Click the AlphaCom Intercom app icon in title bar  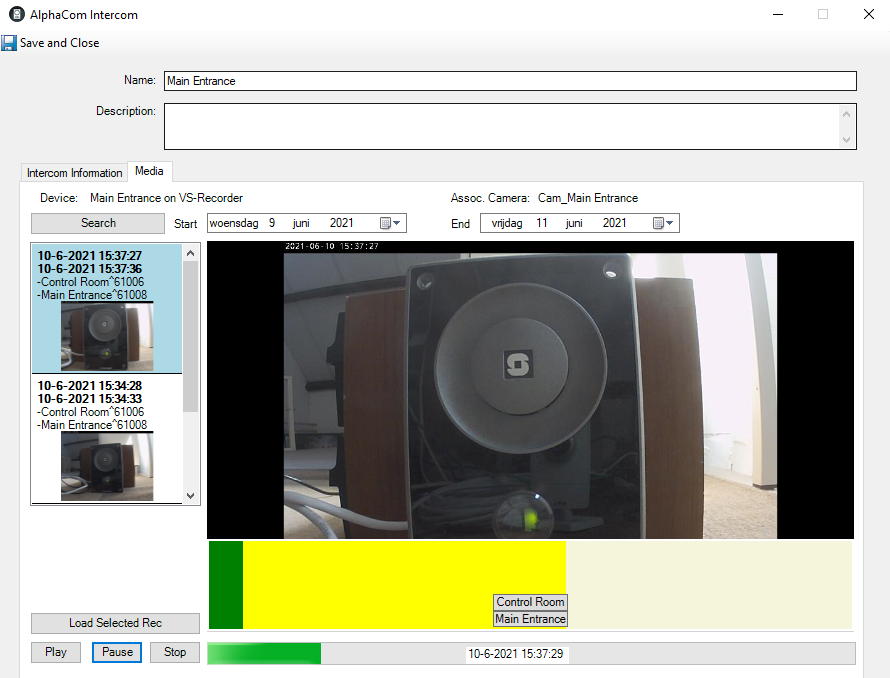pos(15,15)
